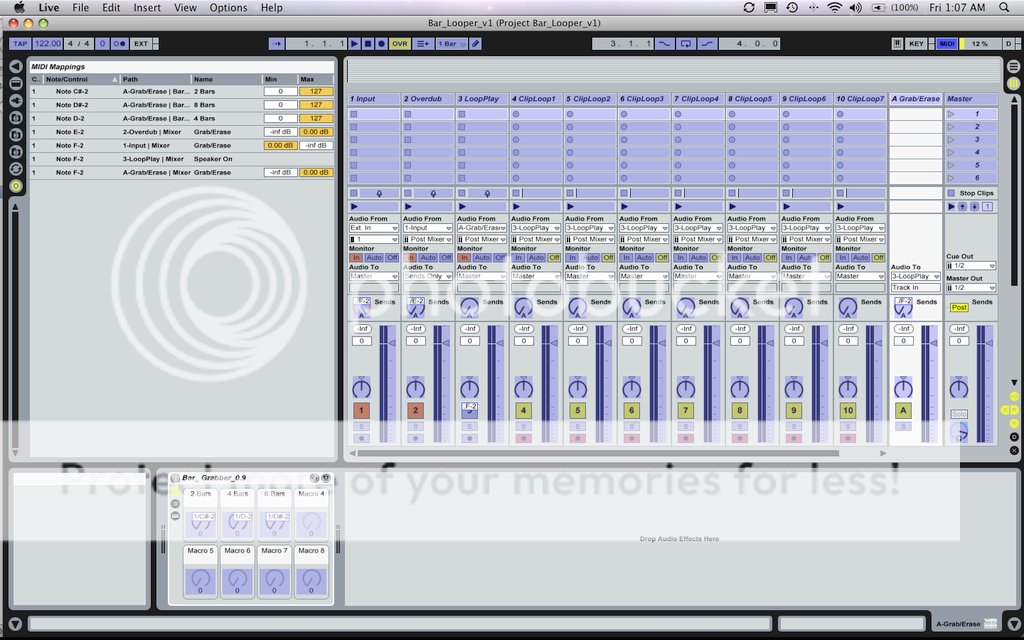Click the 4 ClipLoop1 track launch button
1024x640 pixels.
pyautogui.click(x=516, y=206)
